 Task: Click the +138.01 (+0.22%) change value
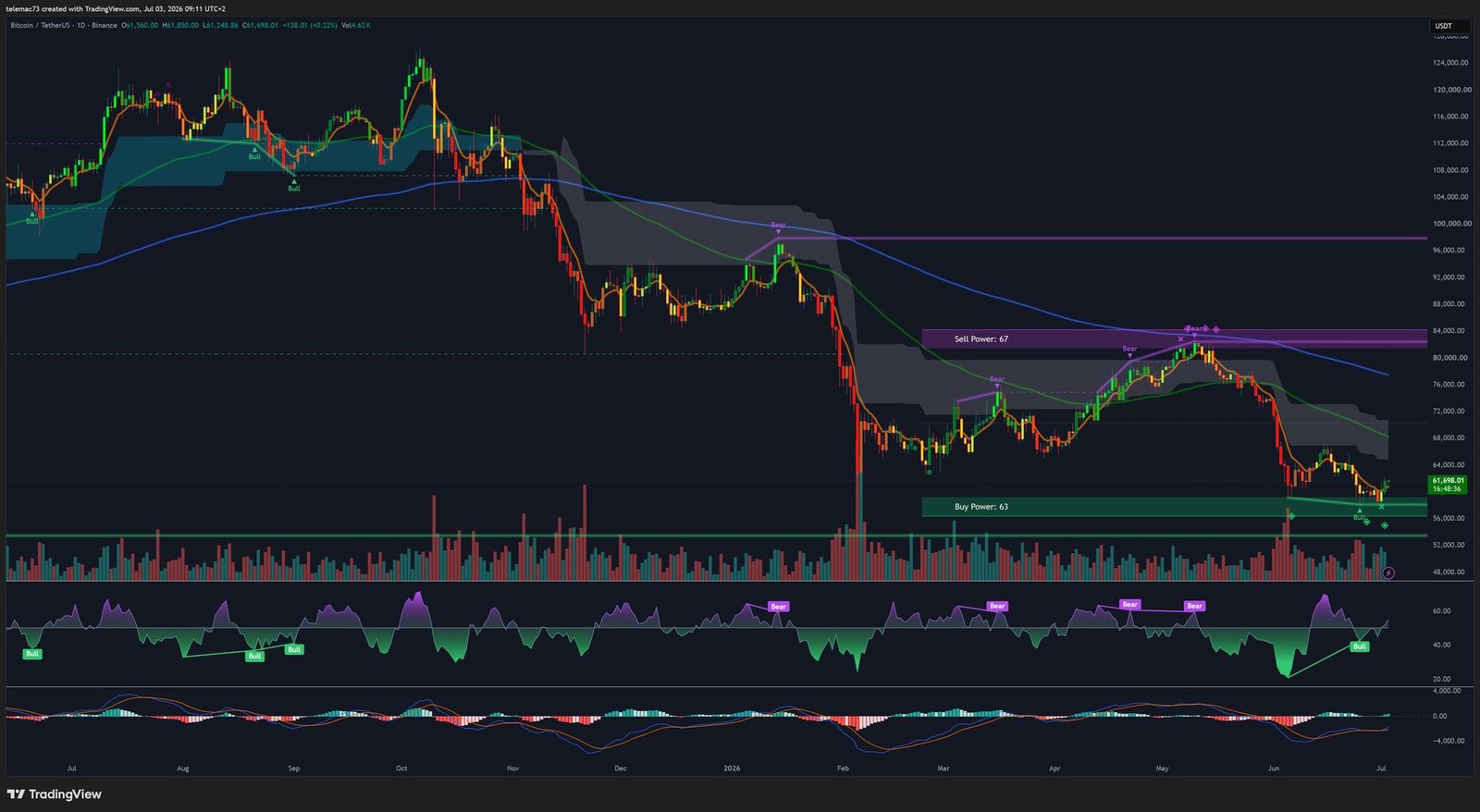click(x=310, y=26)
